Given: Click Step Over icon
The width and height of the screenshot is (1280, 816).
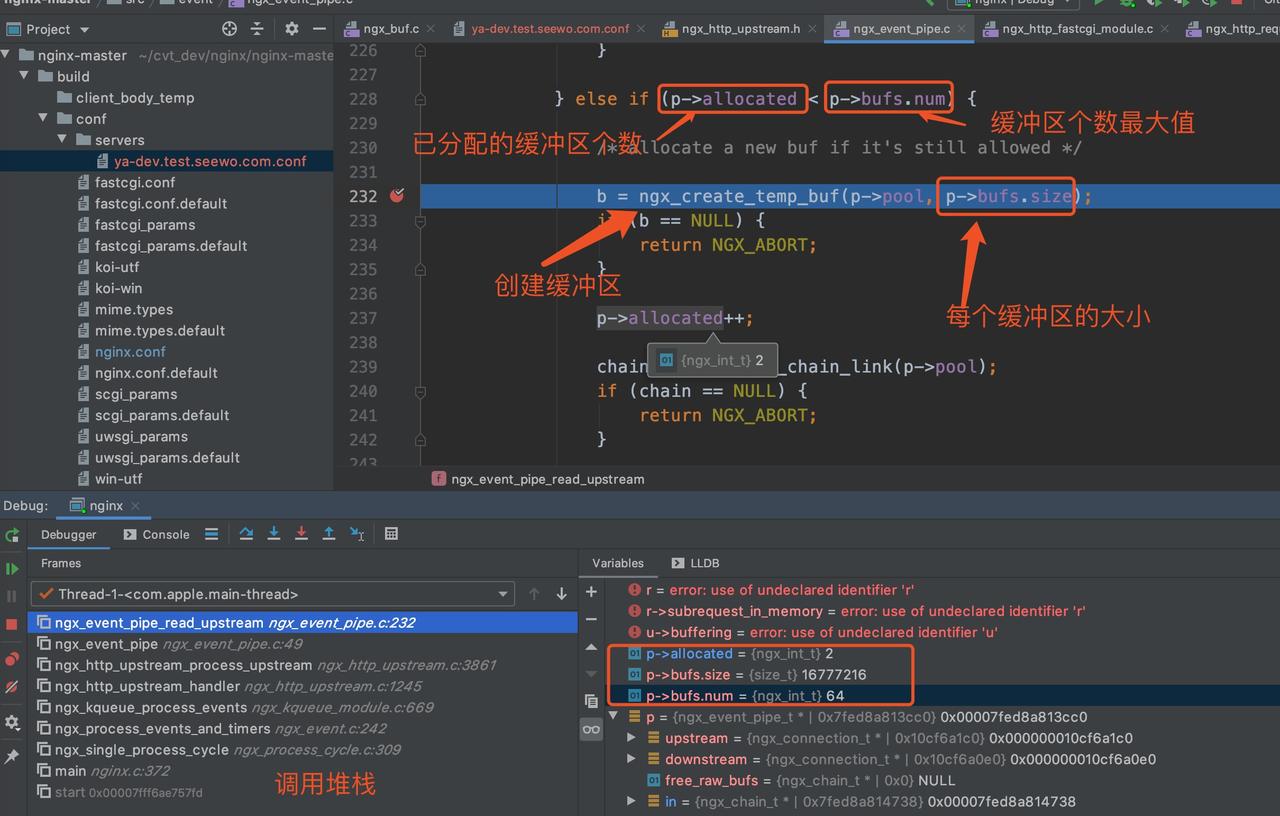Looking at the screenshot, I should 246,534.
